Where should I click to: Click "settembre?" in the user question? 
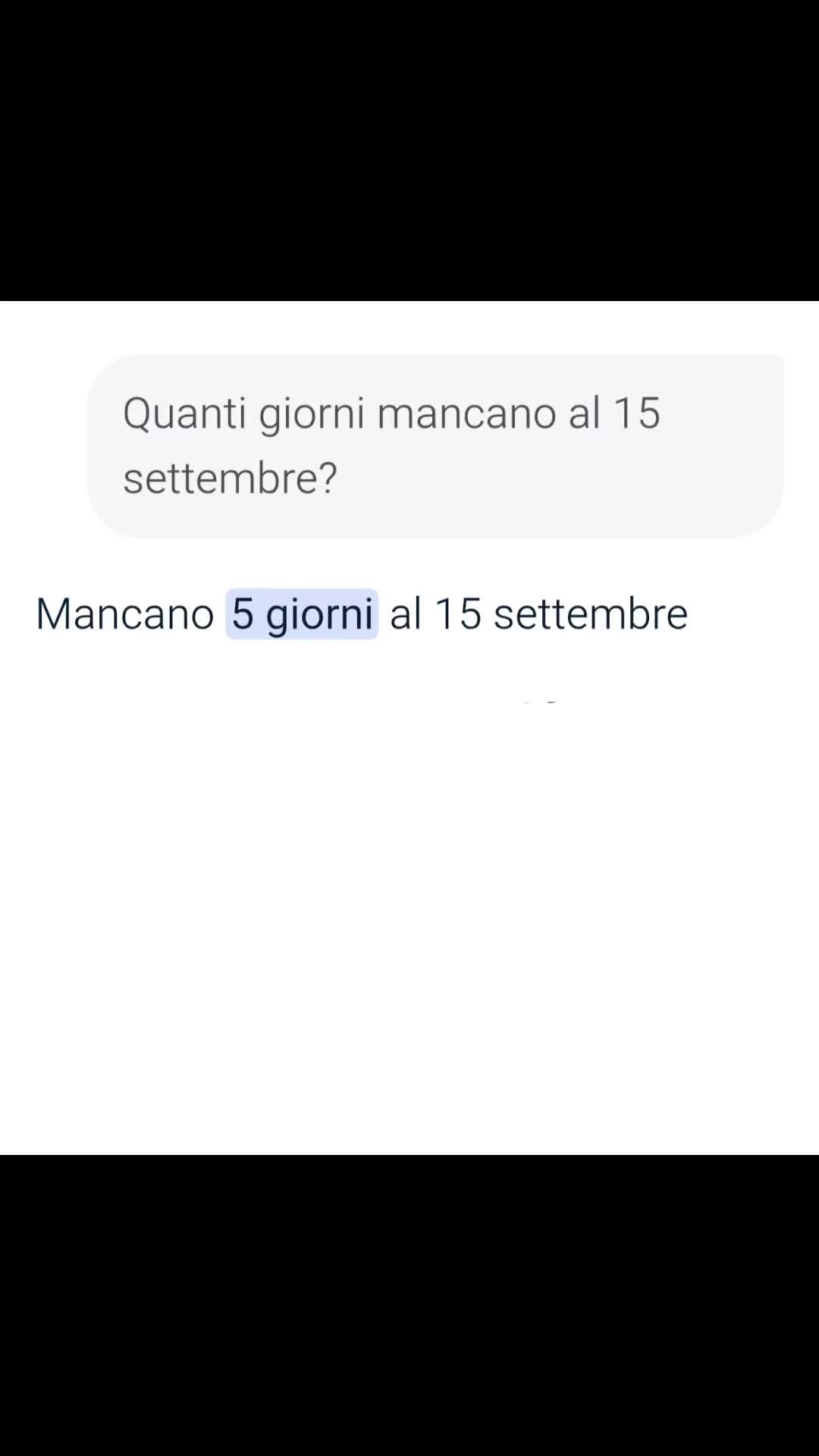pyautogui.click(x=230, y=479)
